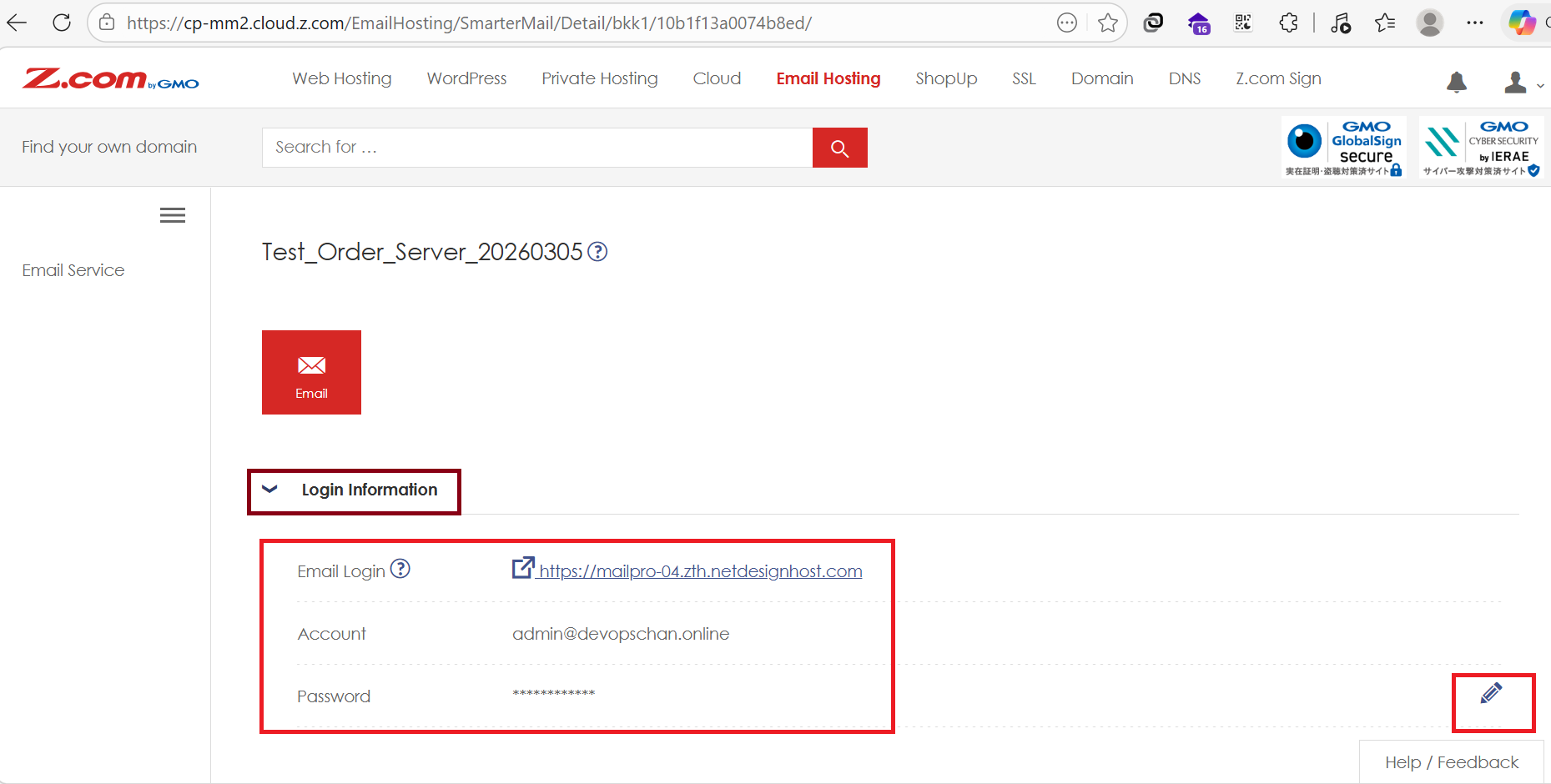1551x784 pixels.
Task: Open the Web Hosting menu
Action: pyautogui.click(x=341, y=78)
